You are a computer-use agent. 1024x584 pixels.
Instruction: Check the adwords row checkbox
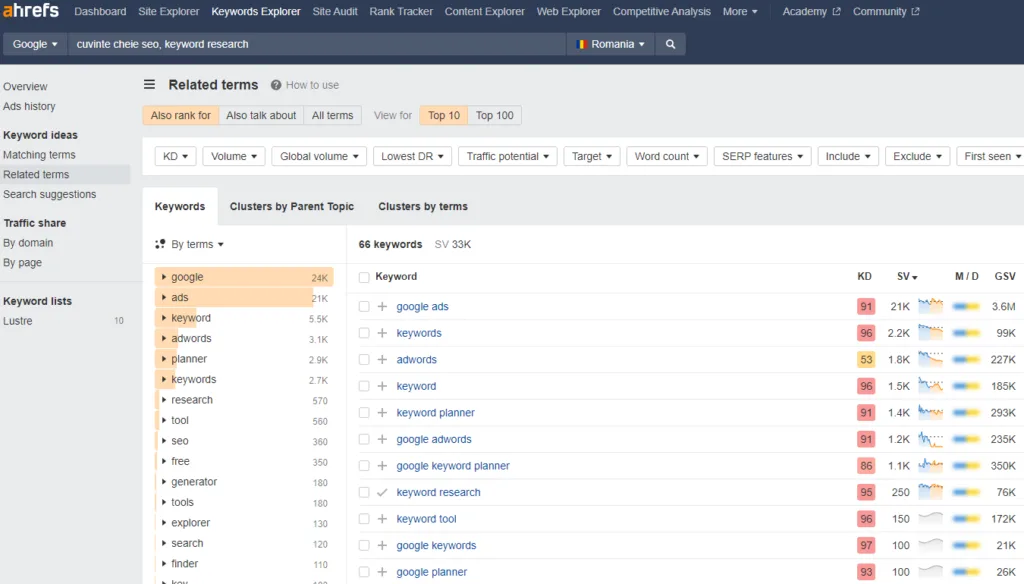coord(364,359)
